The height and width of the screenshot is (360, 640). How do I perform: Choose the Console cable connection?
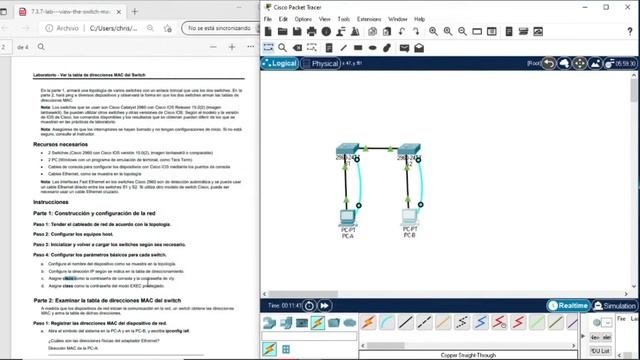click(x=387, y=322)
